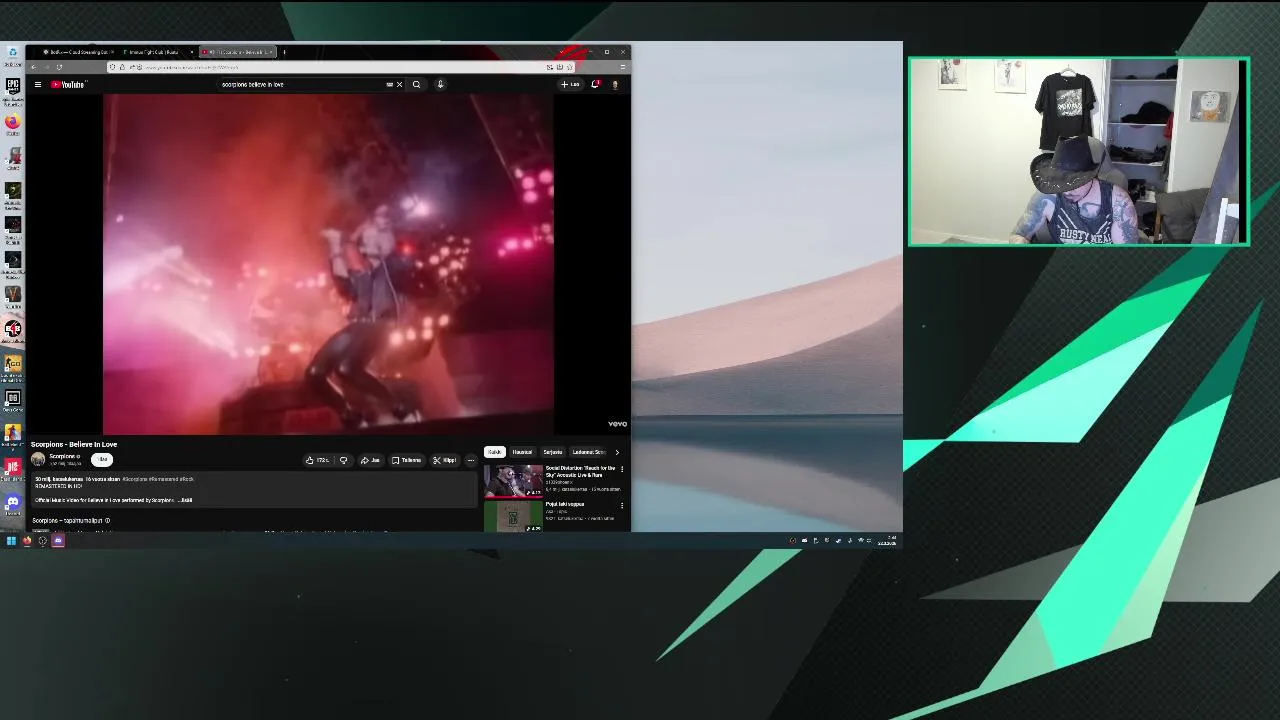
Task: Like the Believe in Love video
Action: click(x=318, y=460)
